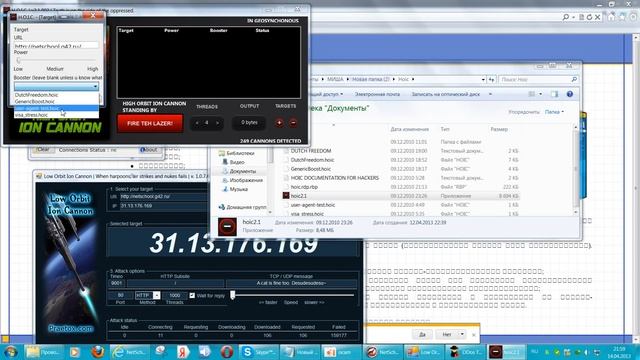Choose DutchFreedom.hoic booster option
This screenshot has height=360, width=640.
click(56, 95)
